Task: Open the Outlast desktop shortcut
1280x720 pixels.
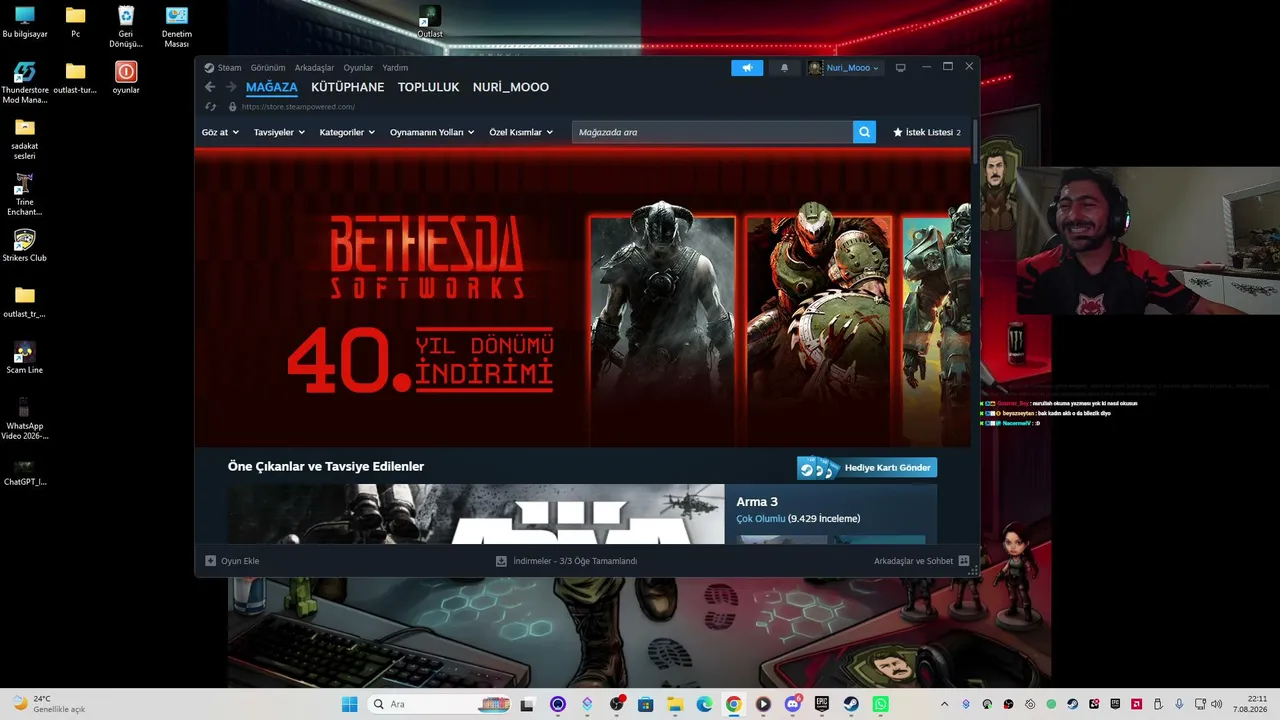Action: [x=430, y=22]
